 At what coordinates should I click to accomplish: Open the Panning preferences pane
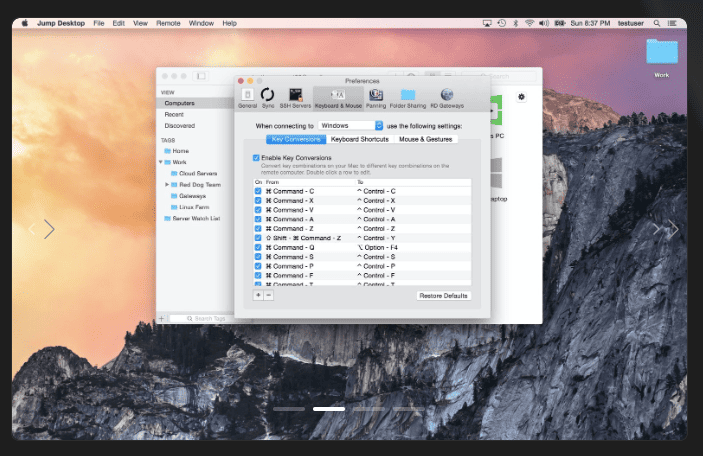point(376,98)
